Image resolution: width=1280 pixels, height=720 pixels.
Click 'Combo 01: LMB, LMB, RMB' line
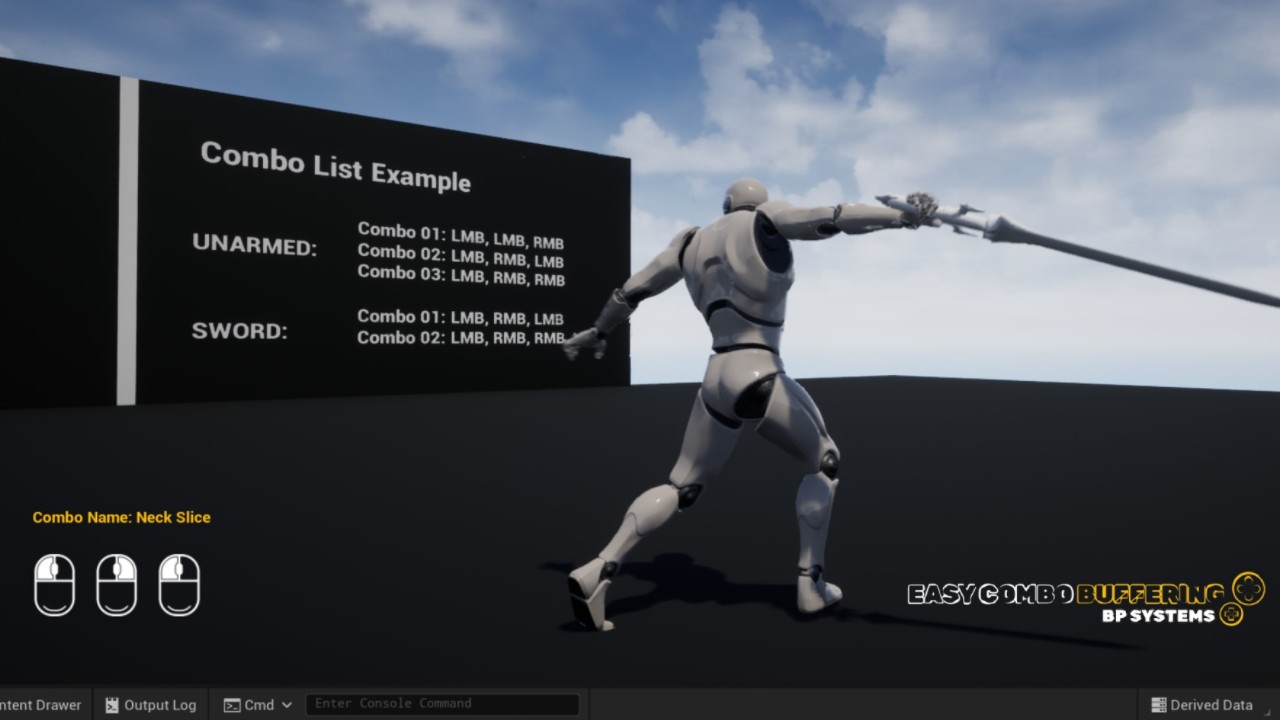click(x=461, y=235)
